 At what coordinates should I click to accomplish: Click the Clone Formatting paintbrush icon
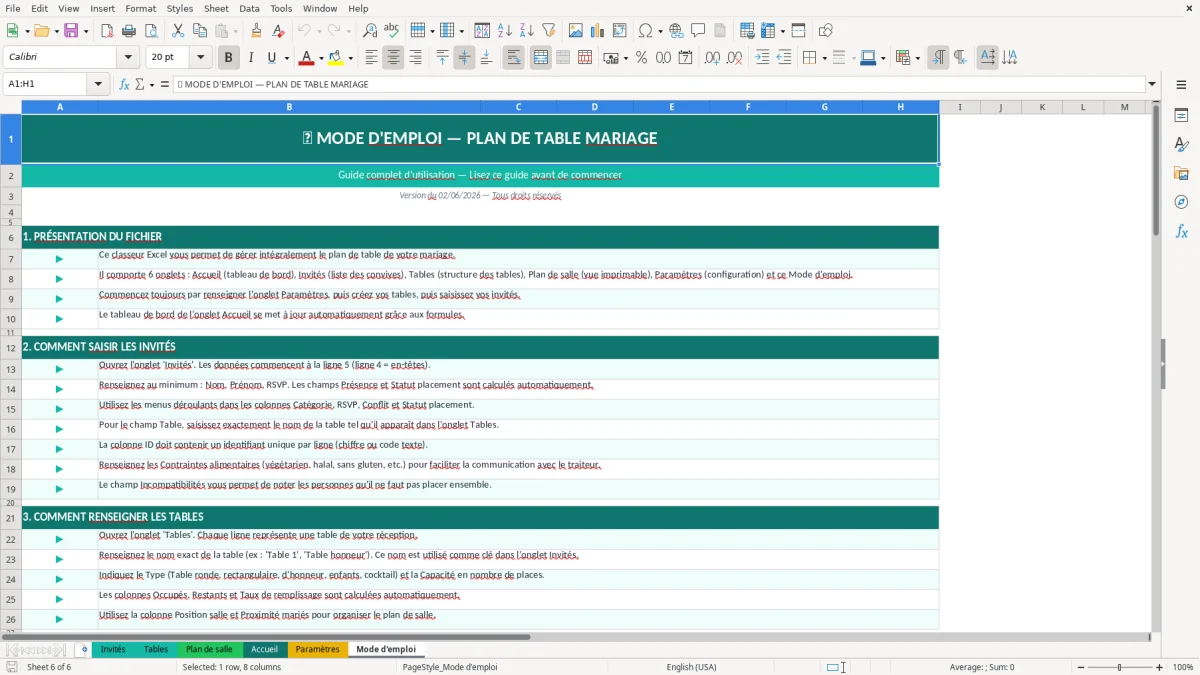[256, 31]
